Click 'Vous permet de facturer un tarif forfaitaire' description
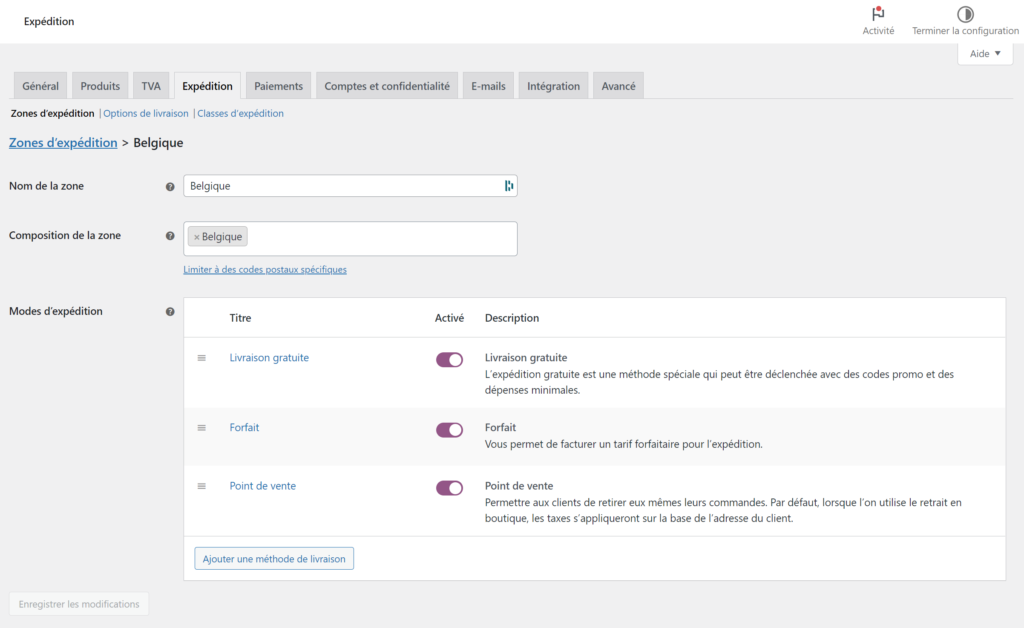Image resolution: width=1024 pixels, height=628 pixels. tap(624, 445)
